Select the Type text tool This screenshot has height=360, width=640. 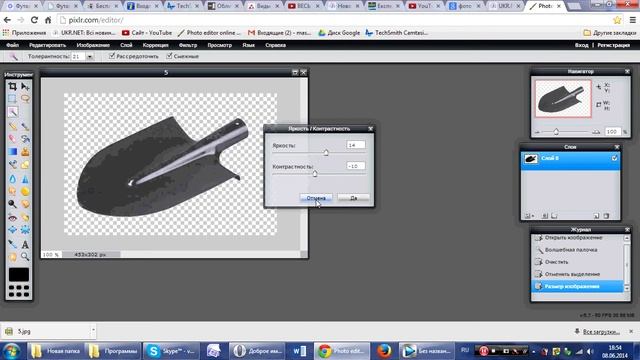[x=25, y=244]
